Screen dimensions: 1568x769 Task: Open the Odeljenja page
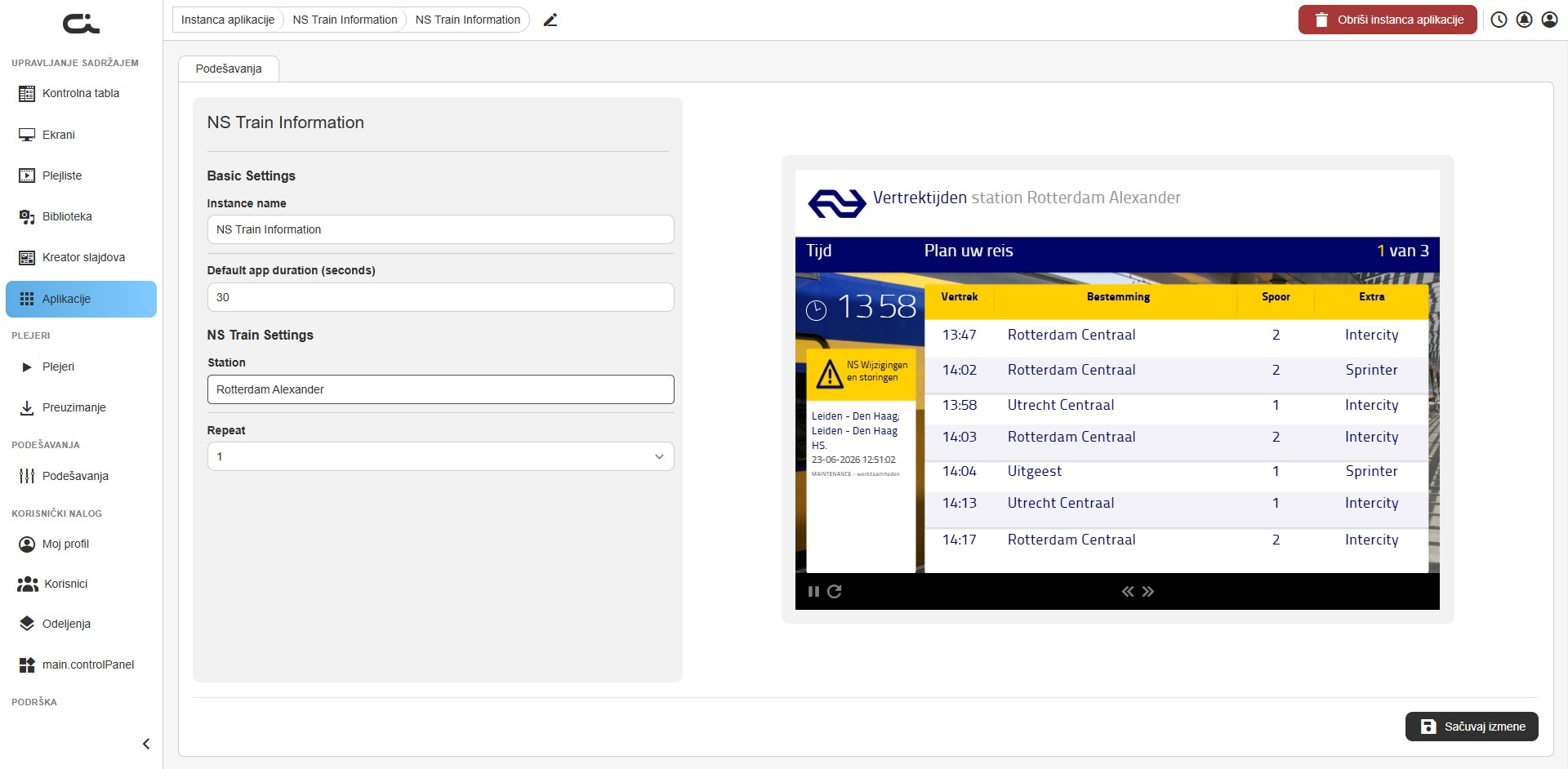[x=81, y=624]
